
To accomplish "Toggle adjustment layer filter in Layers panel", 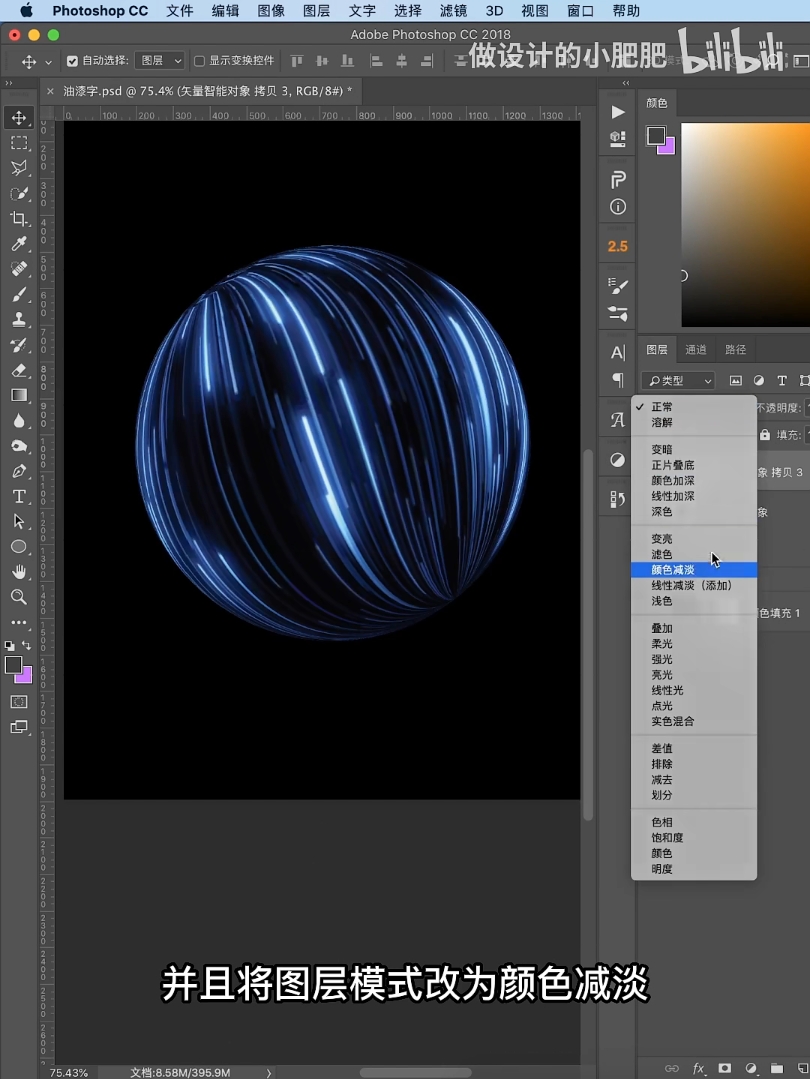I will click(x=758, y=381).
